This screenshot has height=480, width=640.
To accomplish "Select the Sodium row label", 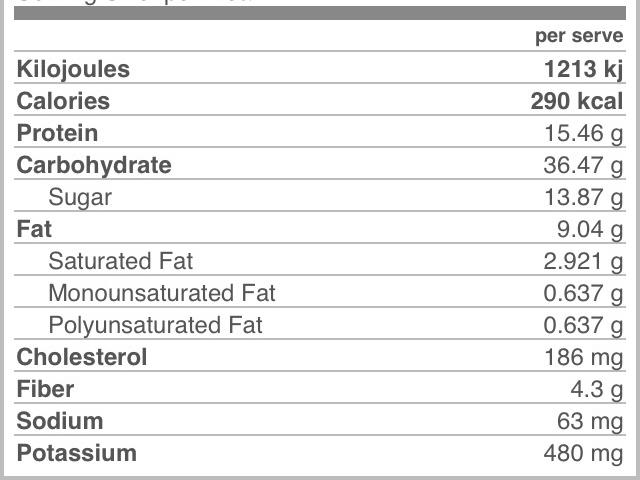I will pyautogui.click(x=60, y=421).
